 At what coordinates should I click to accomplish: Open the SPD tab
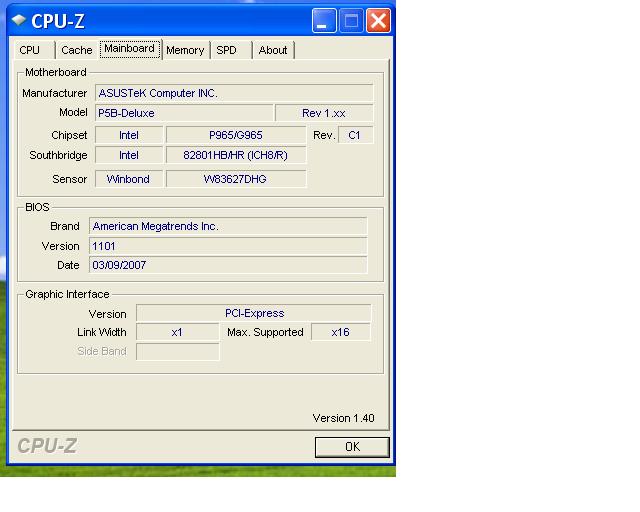click(x=230, y=50)
